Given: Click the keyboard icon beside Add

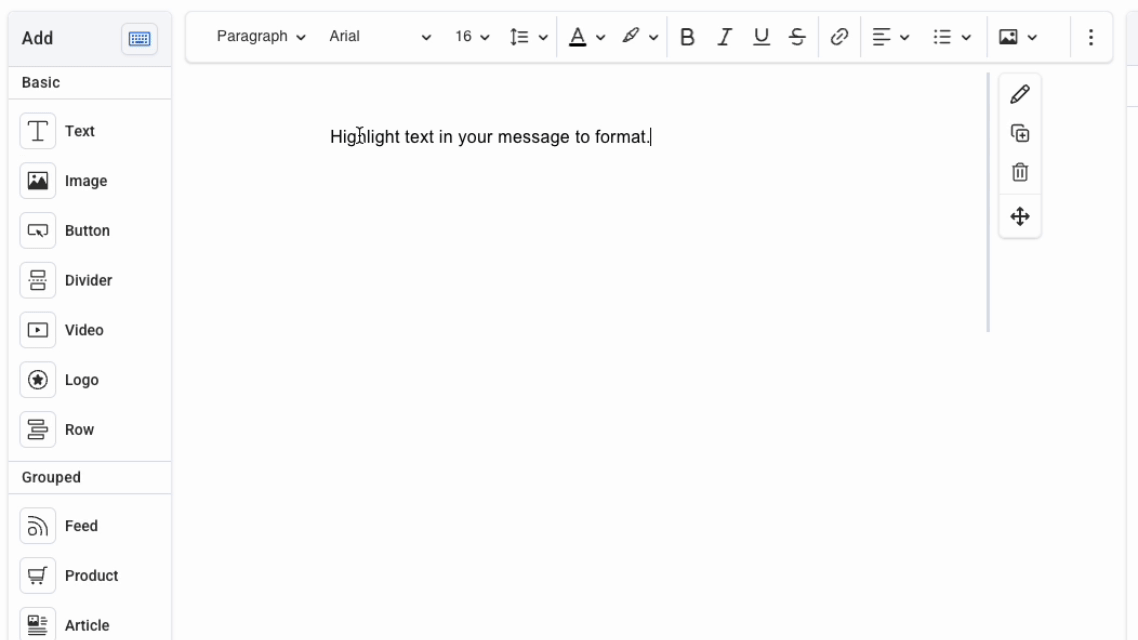Looking at the screenshot, I should (x=138, y=38).
